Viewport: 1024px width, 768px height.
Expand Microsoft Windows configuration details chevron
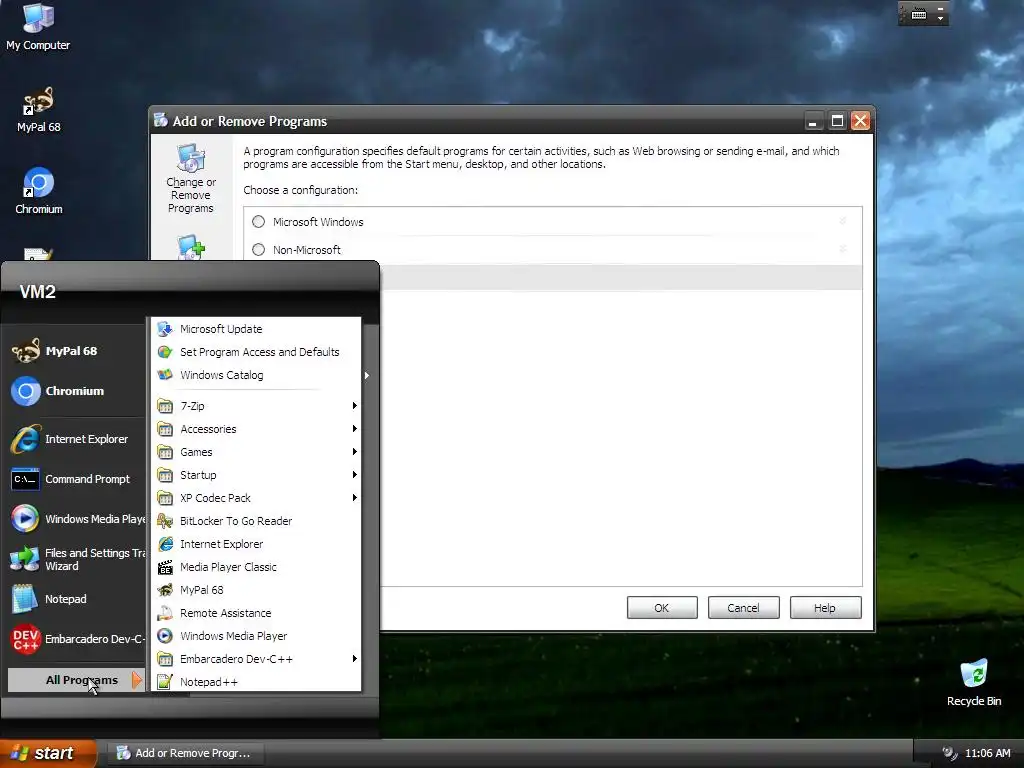coord(842,221)
